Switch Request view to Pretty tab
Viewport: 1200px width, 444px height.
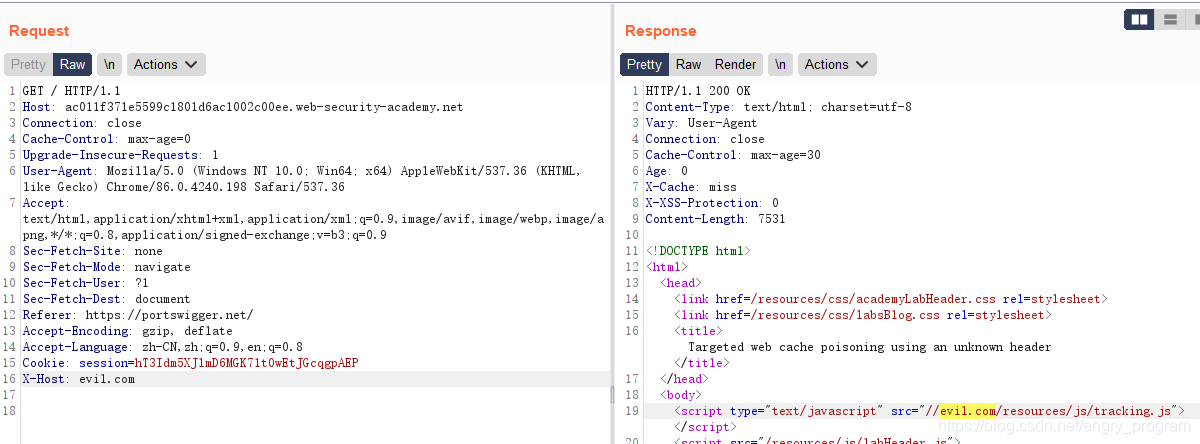tap(28, 64)
